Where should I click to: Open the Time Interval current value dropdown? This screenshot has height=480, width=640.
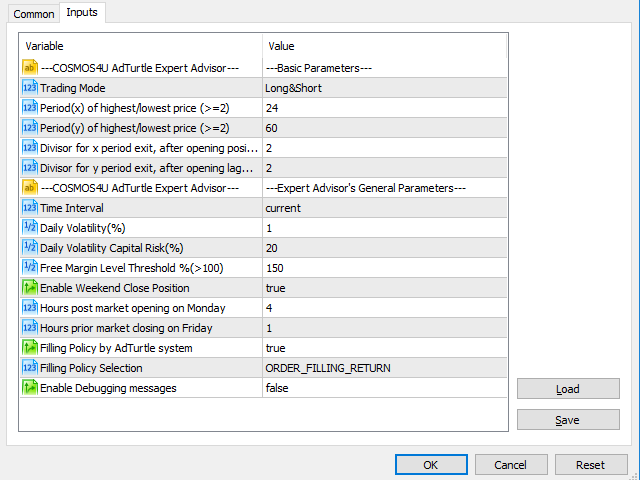(384, 208)
